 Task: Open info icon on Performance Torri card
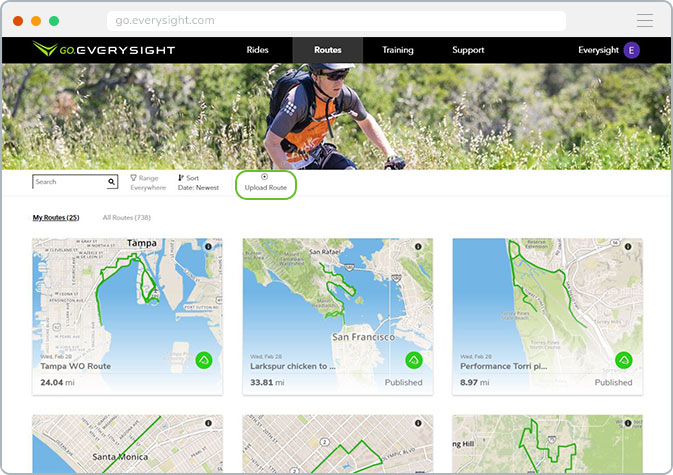point(628,247)
